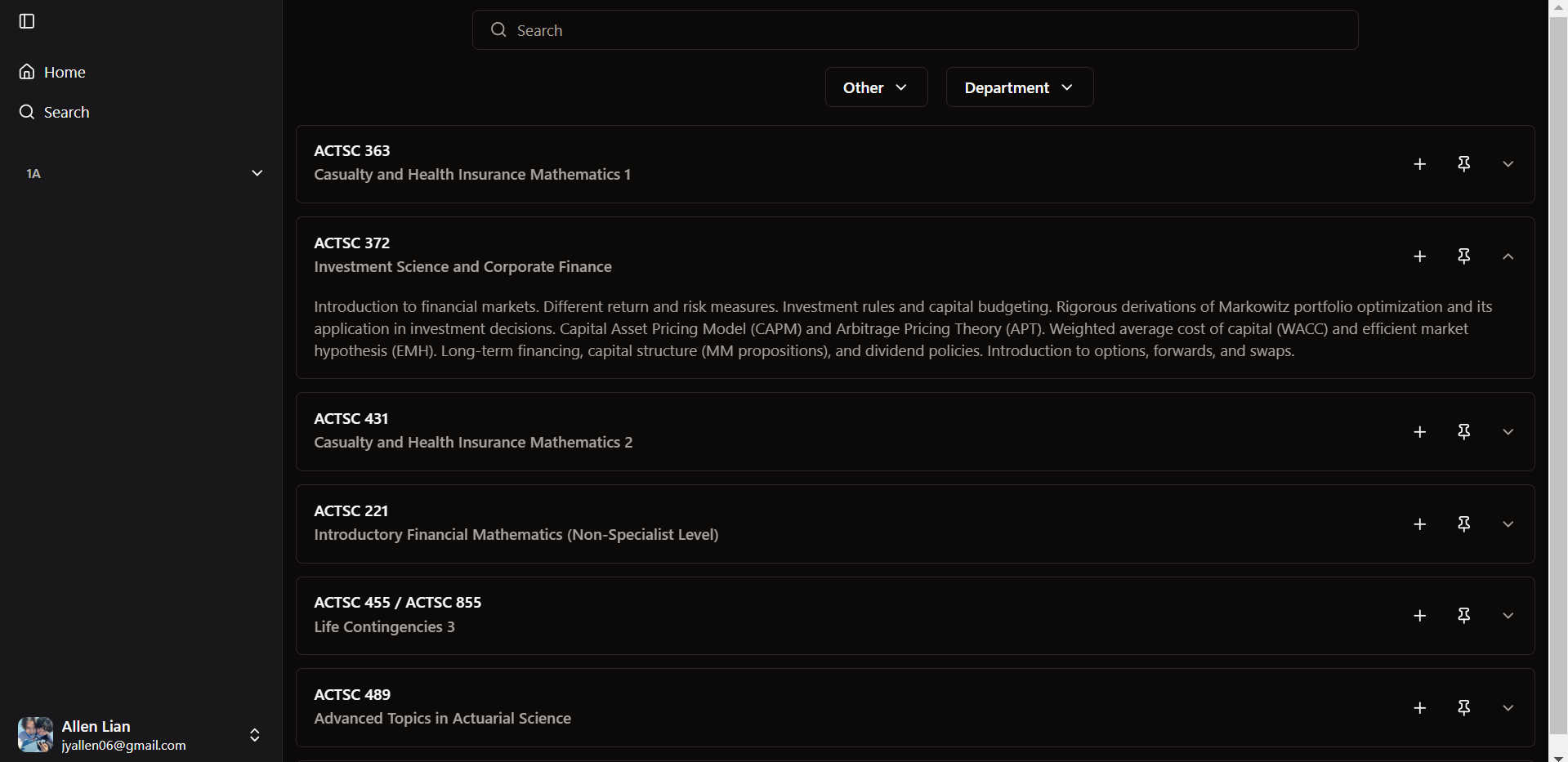Collapse ACTSC 372 course description

[x=1508, y=256]
